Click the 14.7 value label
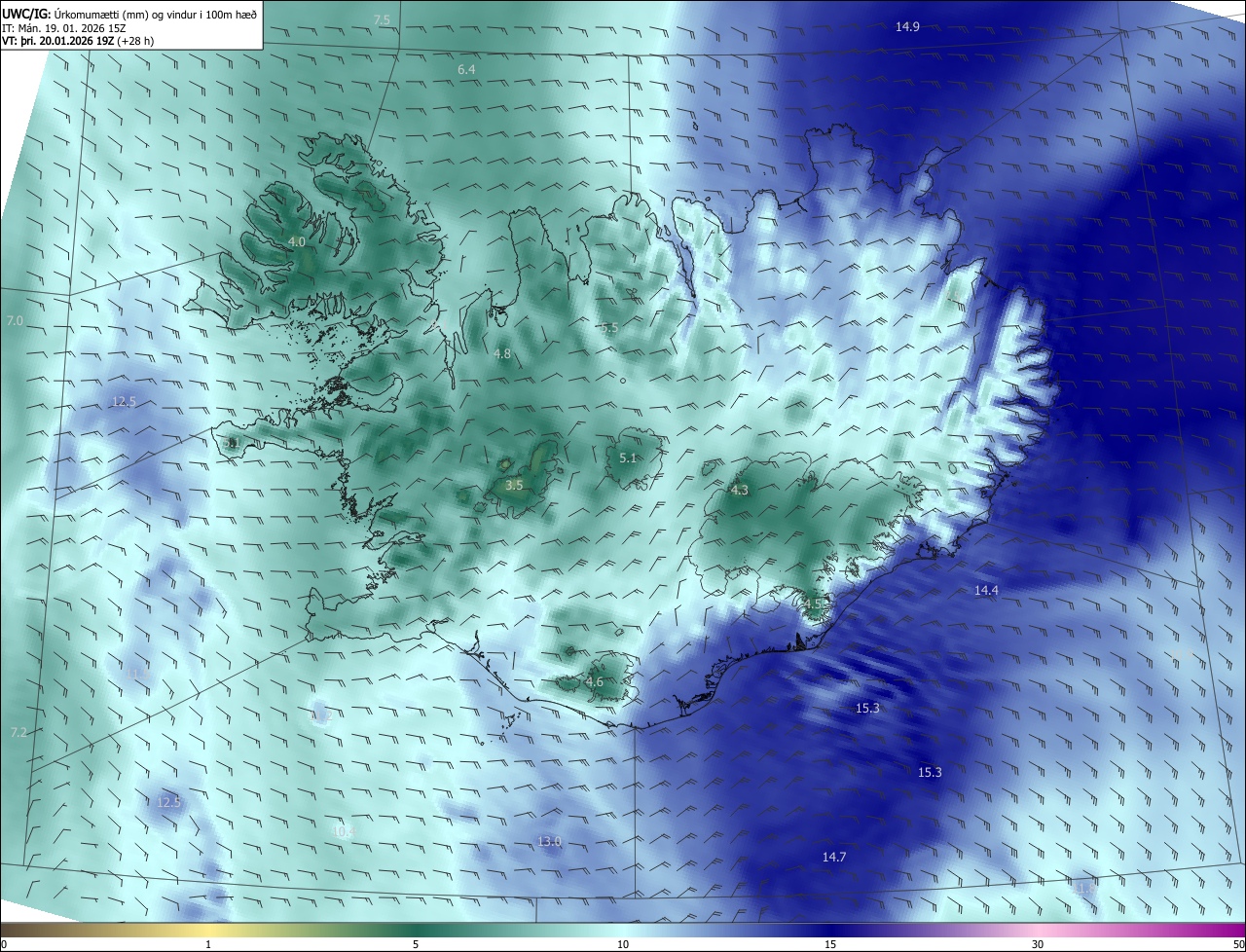 [834, 858]
